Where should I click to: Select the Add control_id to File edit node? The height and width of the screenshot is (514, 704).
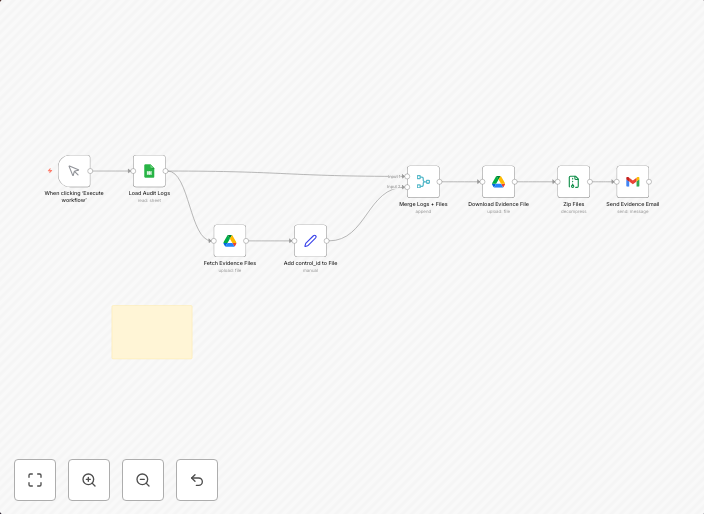click(x=310, y=241)
